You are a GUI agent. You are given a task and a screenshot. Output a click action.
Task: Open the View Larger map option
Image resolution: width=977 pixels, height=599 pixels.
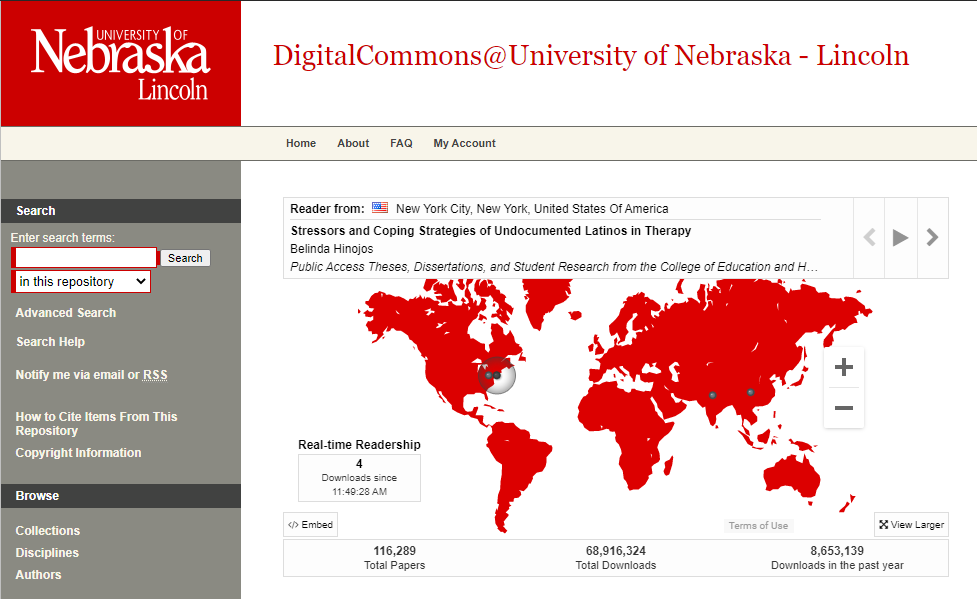pos(911,524)
